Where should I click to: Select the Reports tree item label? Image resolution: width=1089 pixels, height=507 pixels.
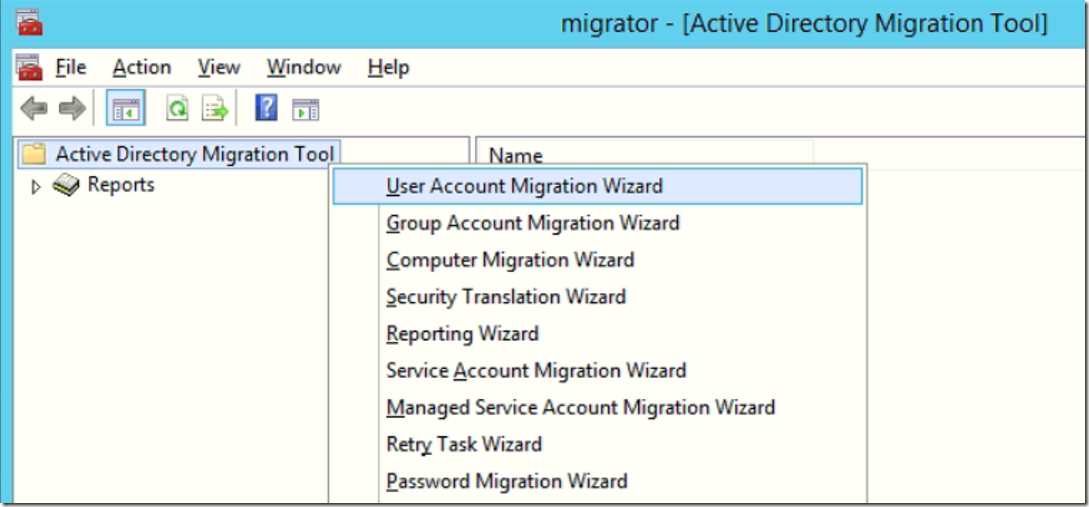121,185
